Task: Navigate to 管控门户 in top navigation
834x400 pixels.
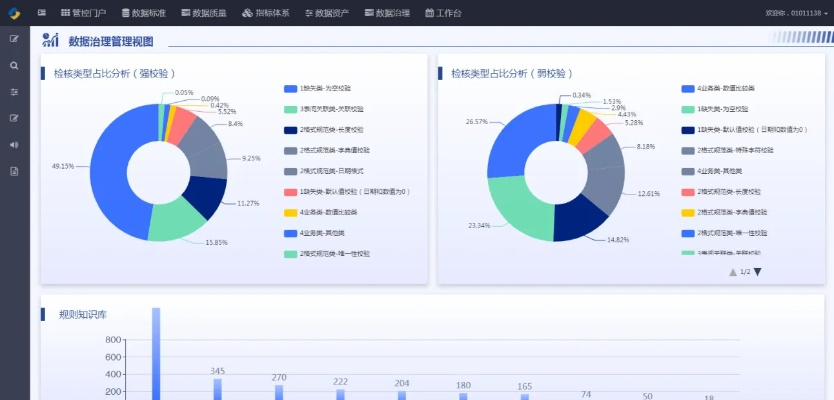Action: click(83, 13)
